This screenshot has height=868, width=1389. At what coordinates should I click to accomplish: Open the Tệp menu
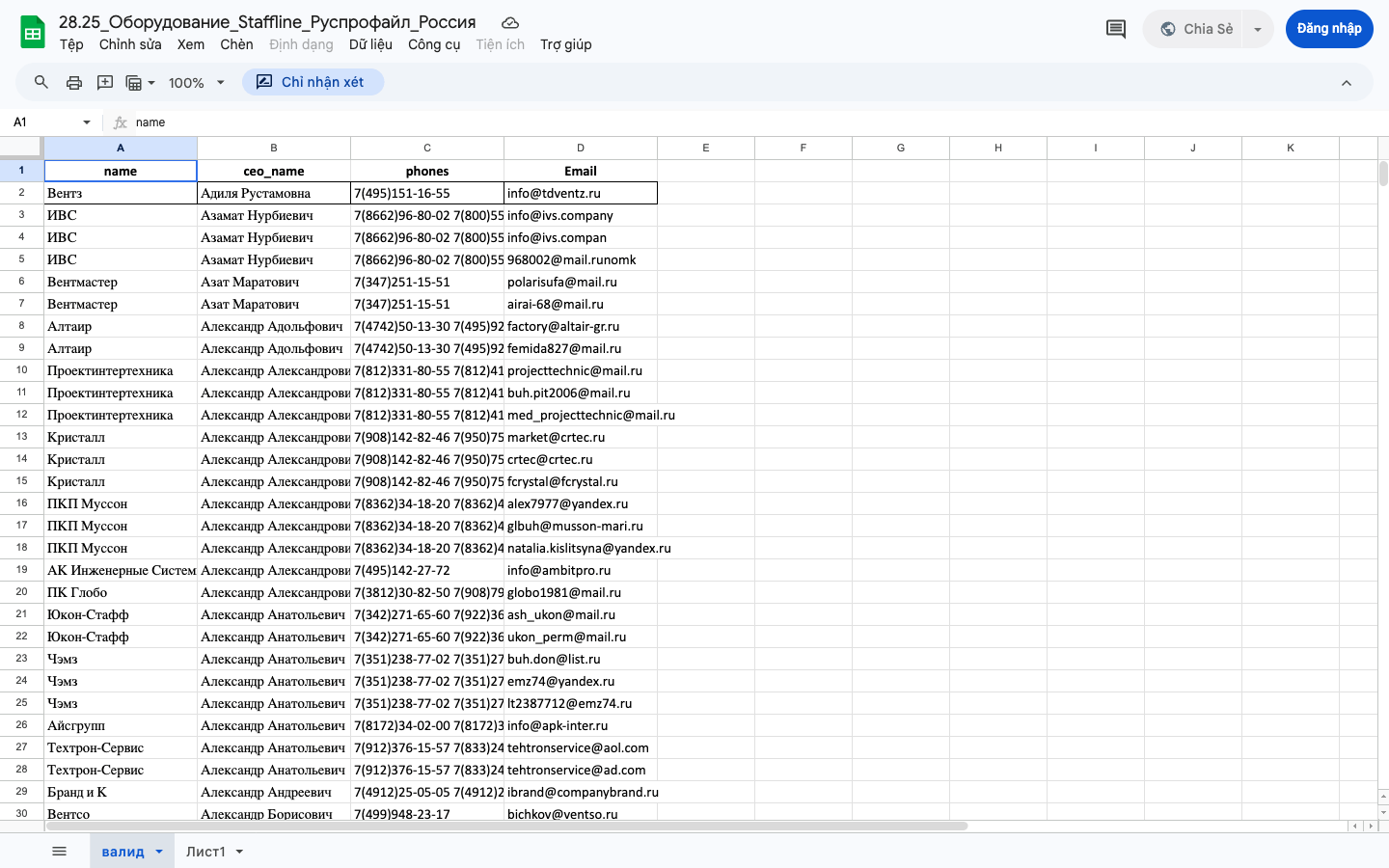point(71,44)
